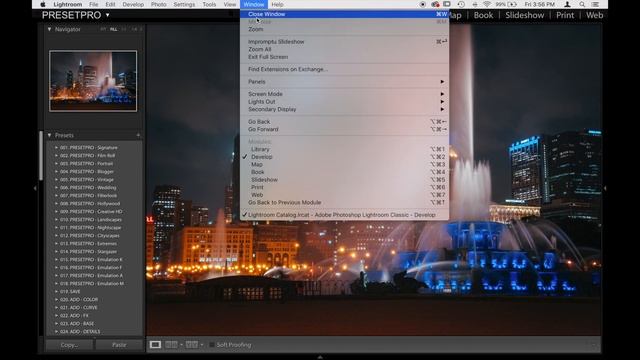Select 020. ADD - COLOR folder
640x360 pixels.
[94, 300]
